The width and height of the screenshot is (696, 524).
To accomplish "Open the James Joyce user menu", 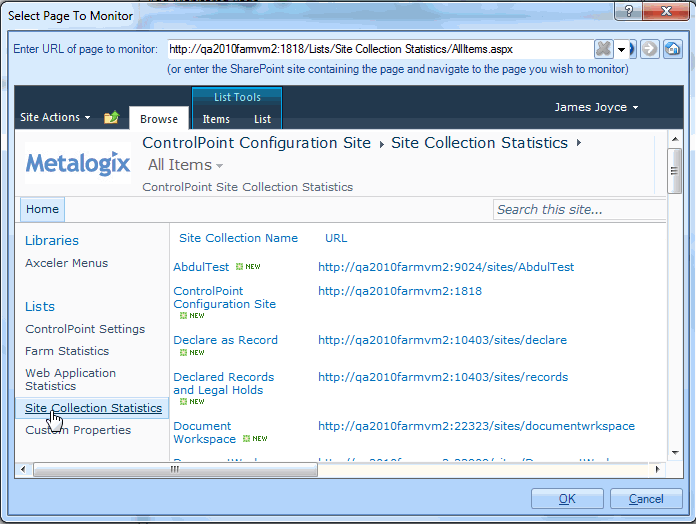I will [597, 107].
